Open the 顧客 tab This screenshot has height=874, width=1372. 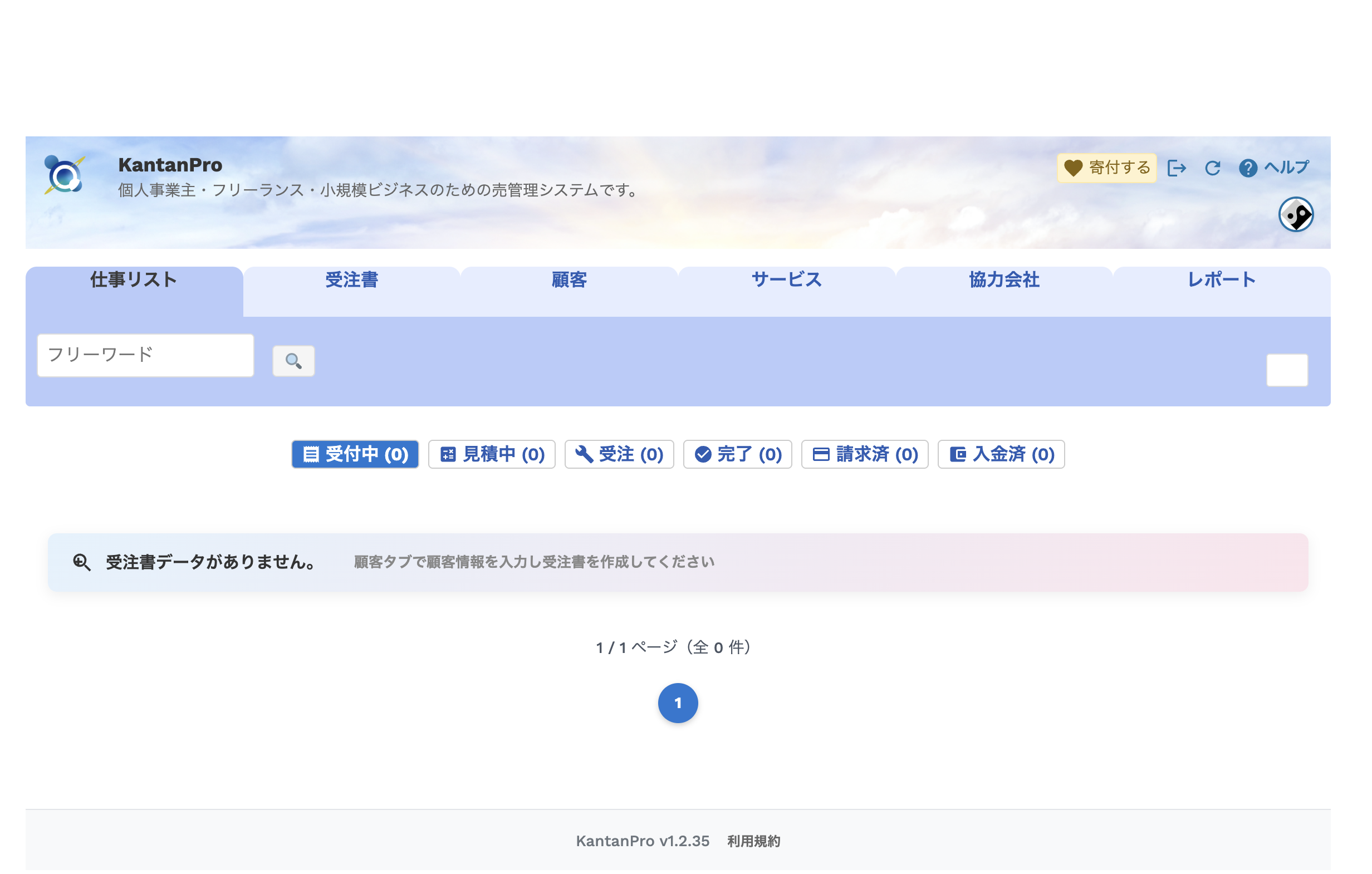point(569,280)
